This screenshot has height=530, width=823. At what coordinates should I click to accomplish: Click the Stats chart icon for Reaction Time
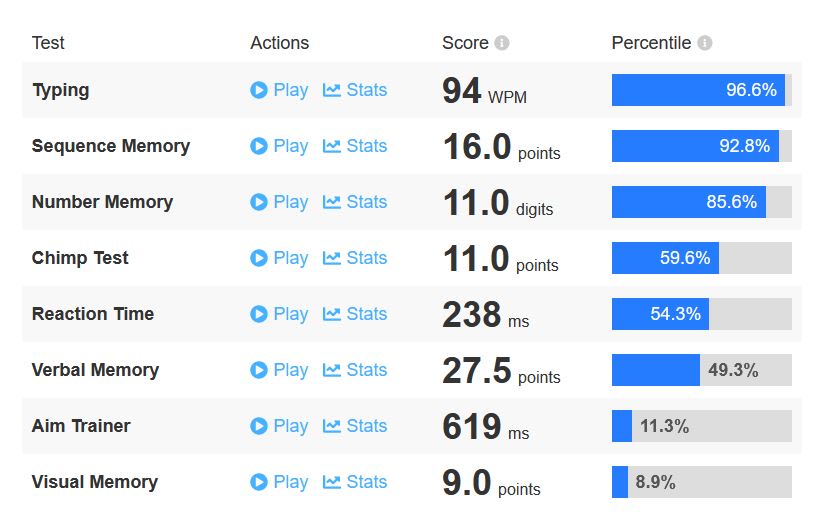[332, 314]
